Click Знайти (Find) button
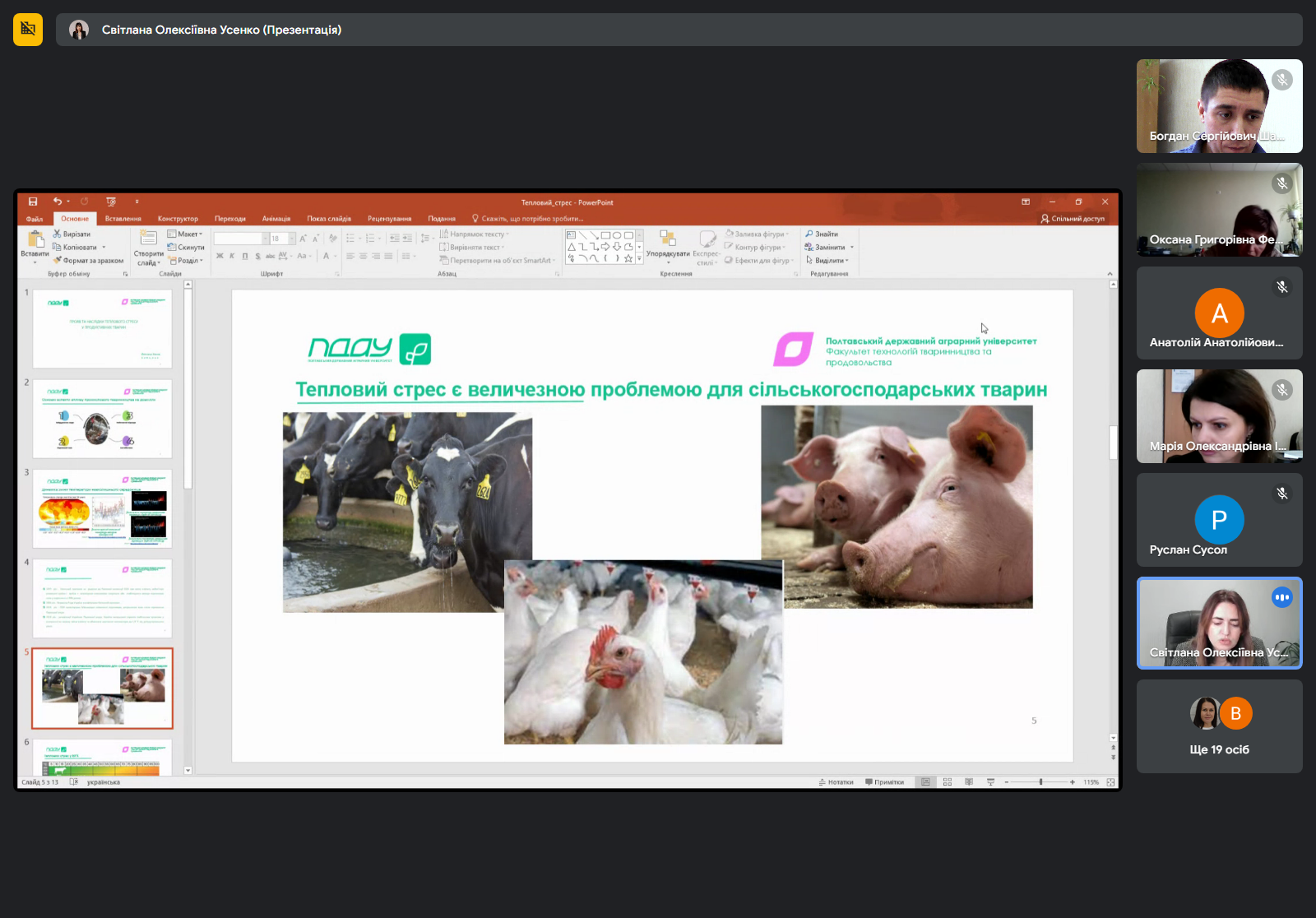 [822, 234]
